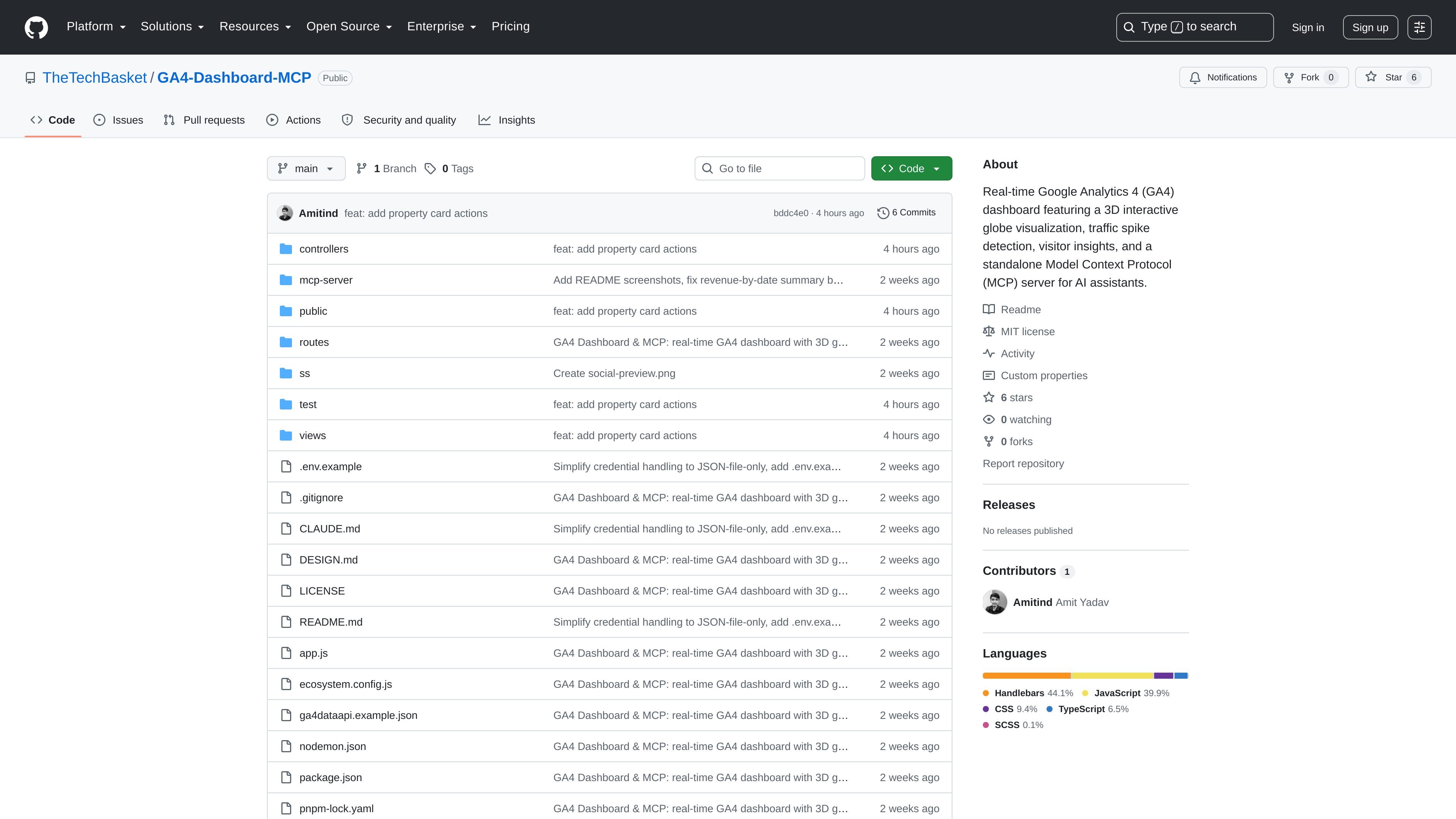Expand the Solutions menu

[x=173, y=27]
